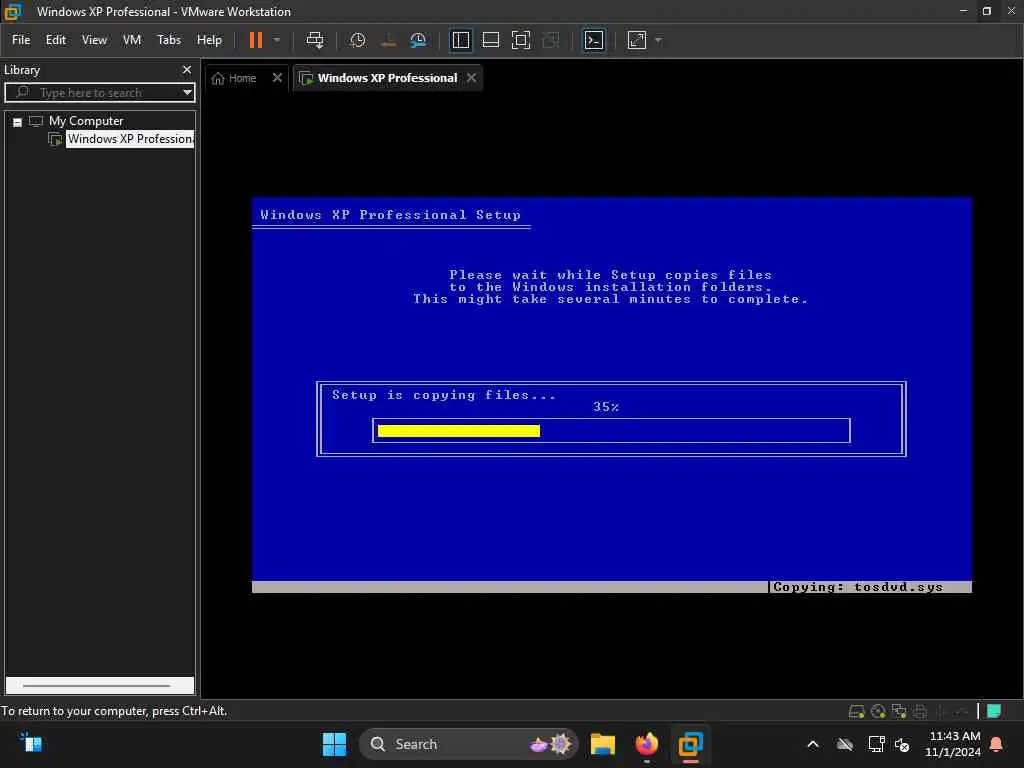Enter full screen mode icon
This screenshot has height=768, width=1024.
pos(520,40)
